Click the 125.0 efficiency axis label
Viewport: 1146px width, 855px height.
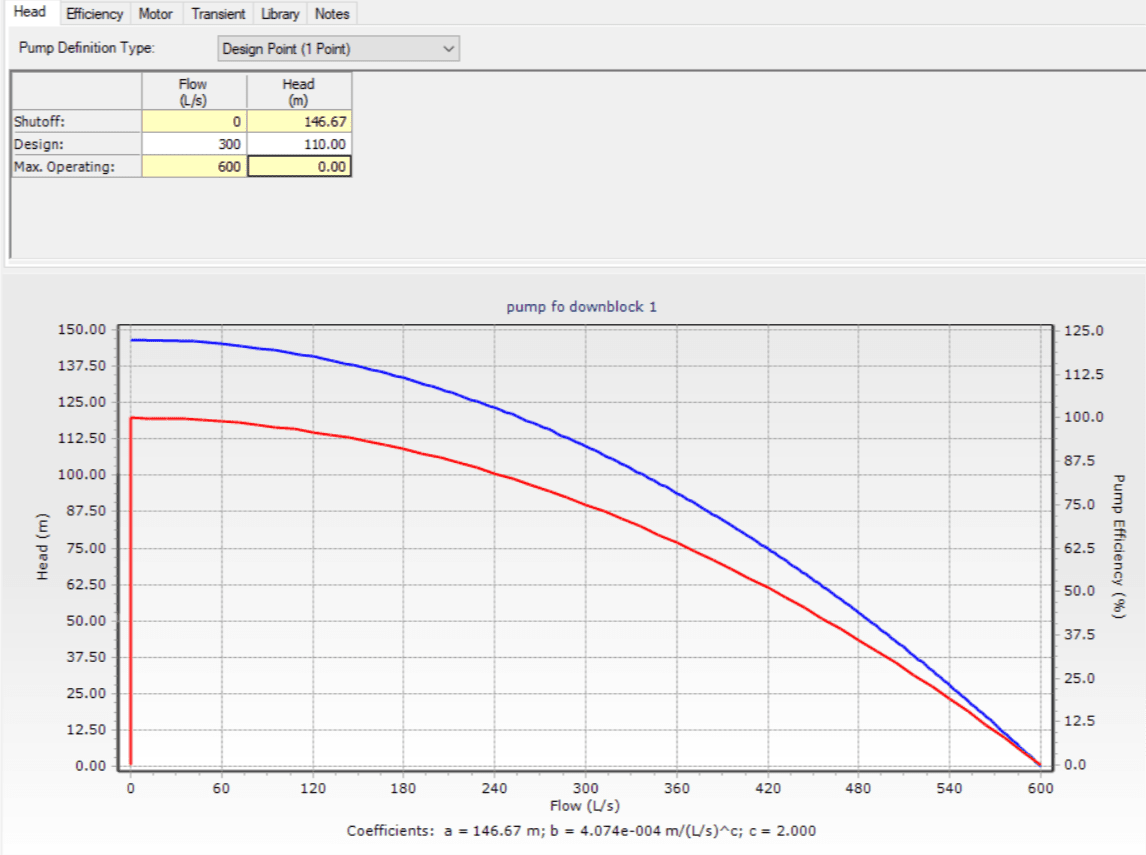pyautogui.click(x=1083, y=331)
